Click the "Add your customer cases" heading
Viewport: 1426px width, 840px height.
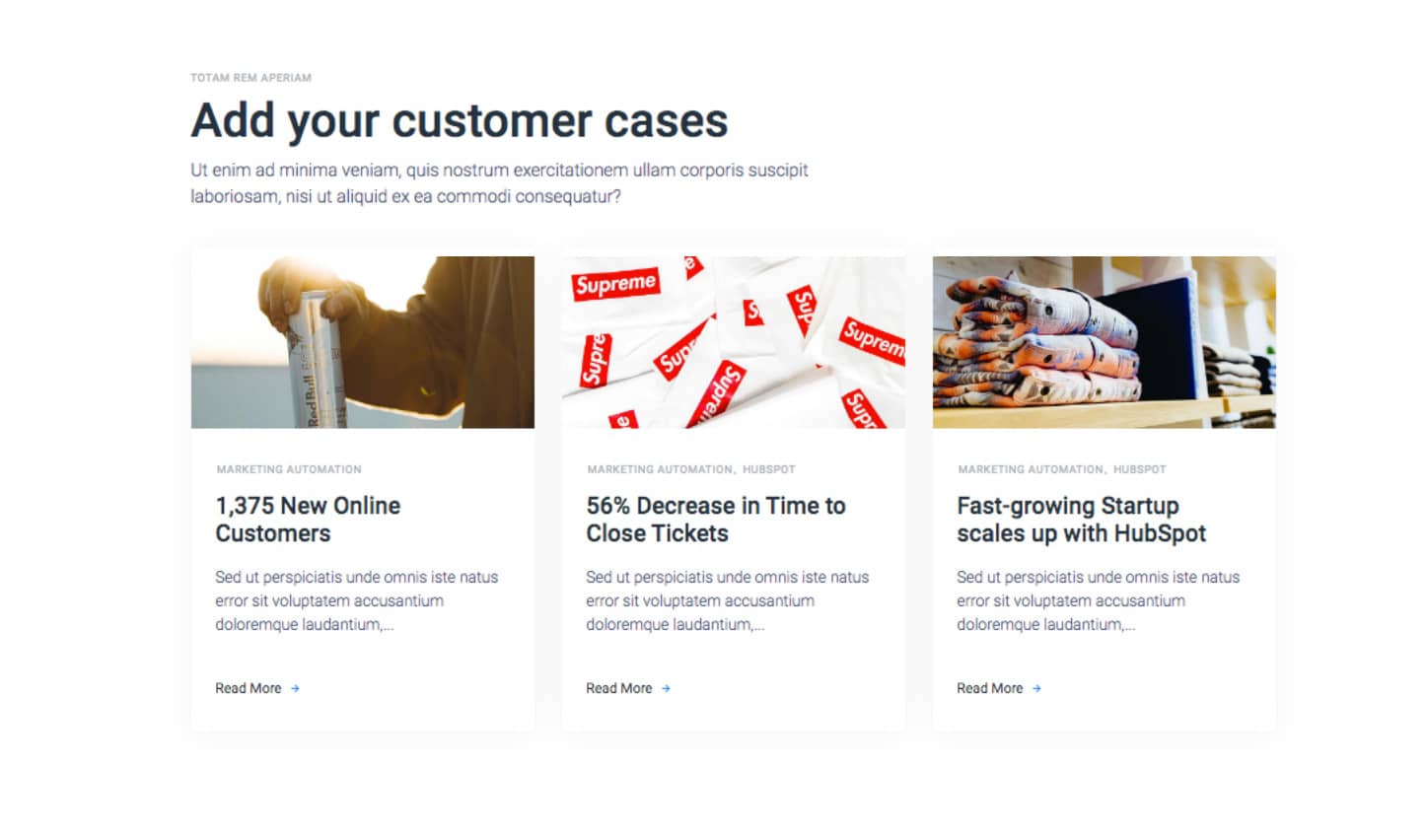tap(460, 121)
